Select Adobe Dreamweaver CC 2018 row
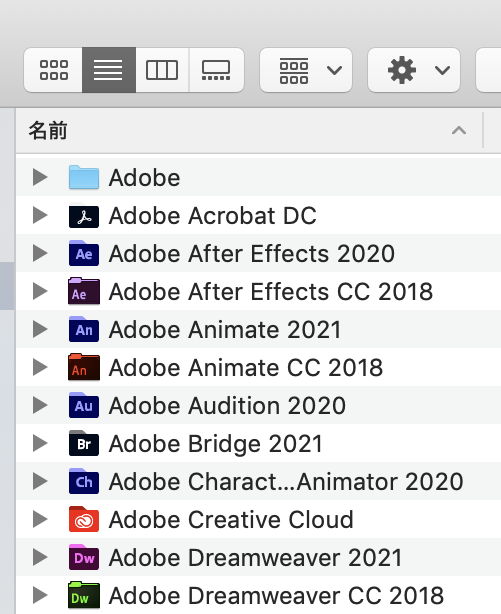Viewport: 501px width, 614px height. [259, 595]
